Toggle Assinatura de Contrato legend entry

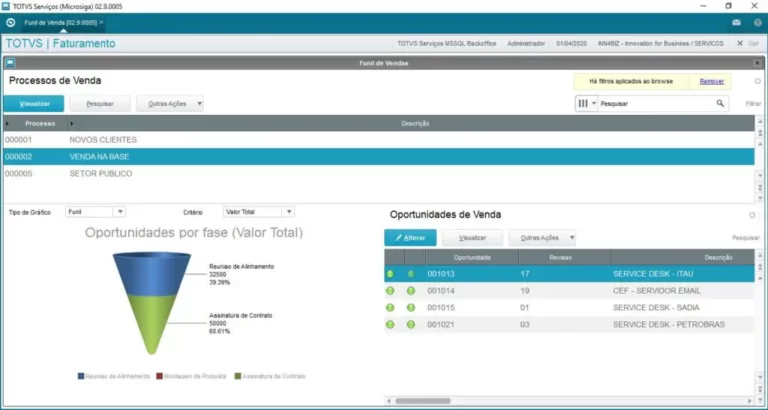(x=270, y=376)
